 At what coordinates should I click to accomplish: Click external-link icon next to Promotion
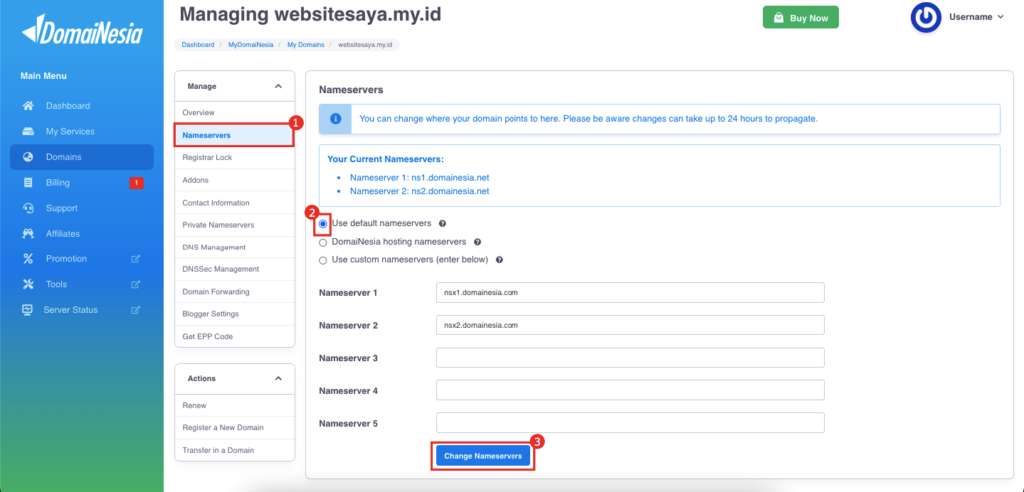tap(136, 259)
